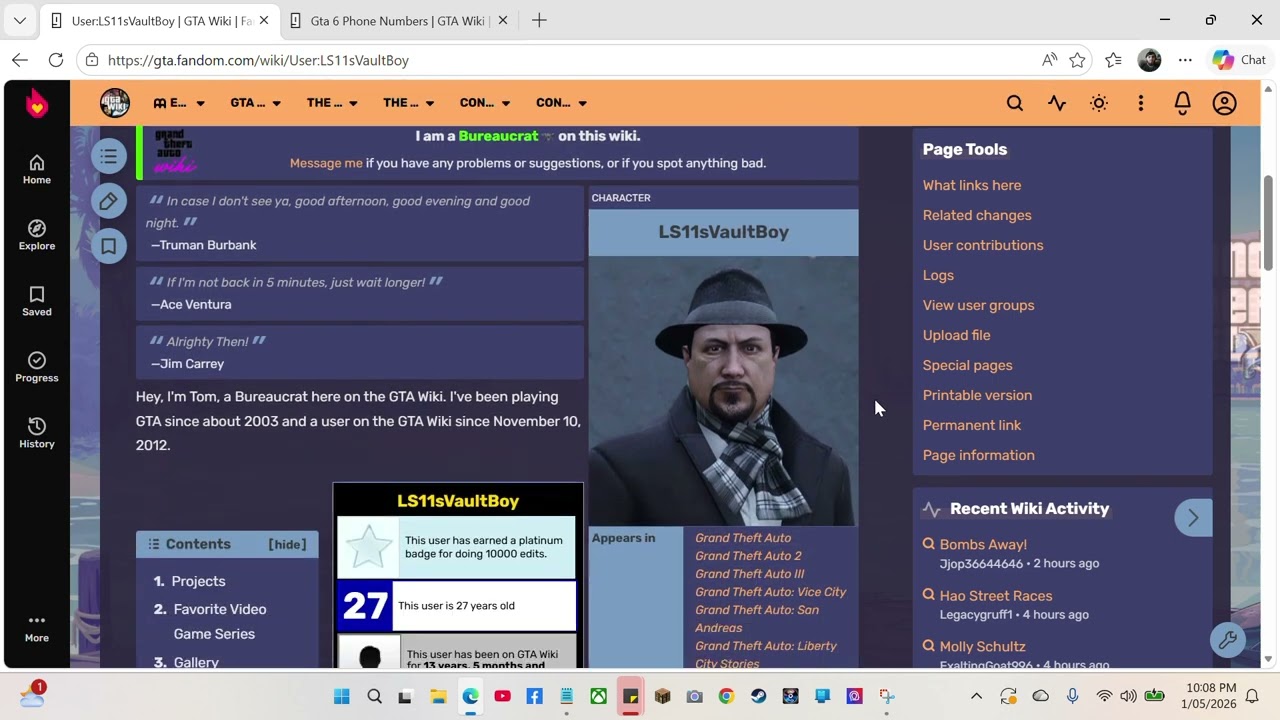Expand the second THE... navigation dropdown
1280x720 pixels.
pos(408,103)
